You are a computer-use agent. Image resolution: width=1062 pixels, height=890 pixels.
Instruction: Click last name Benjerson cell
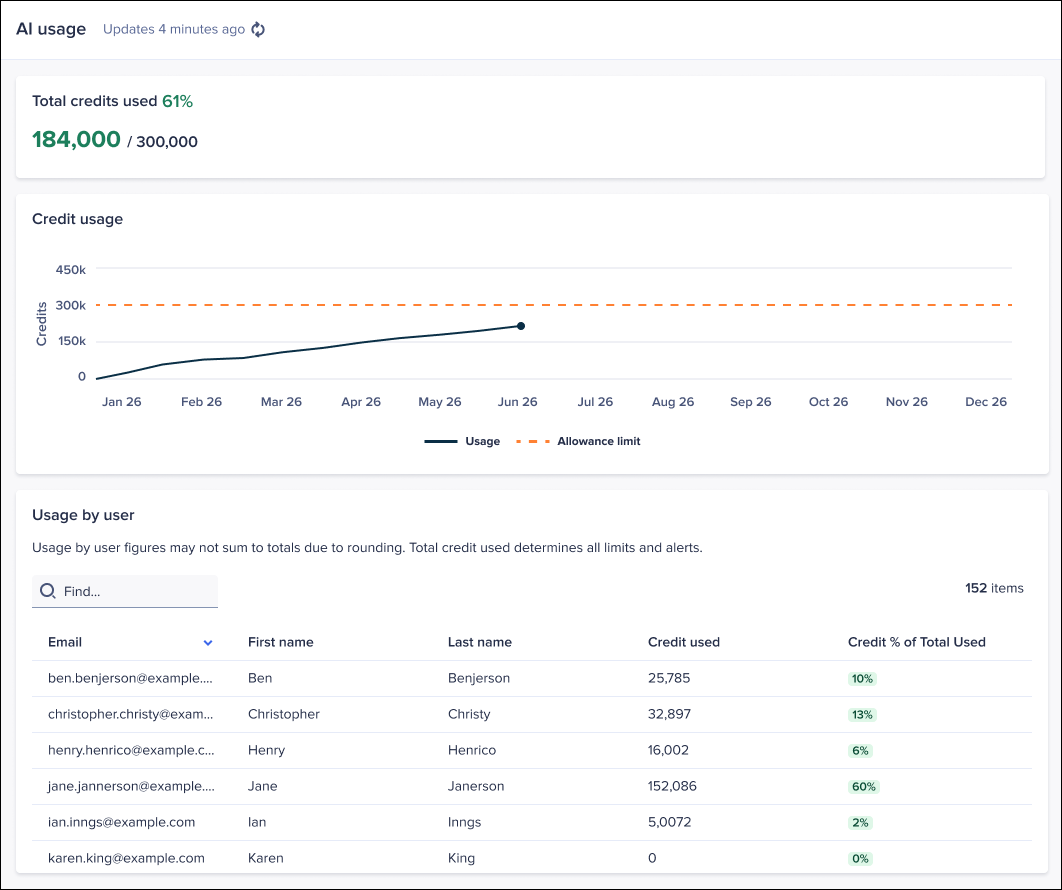(479, 678)
